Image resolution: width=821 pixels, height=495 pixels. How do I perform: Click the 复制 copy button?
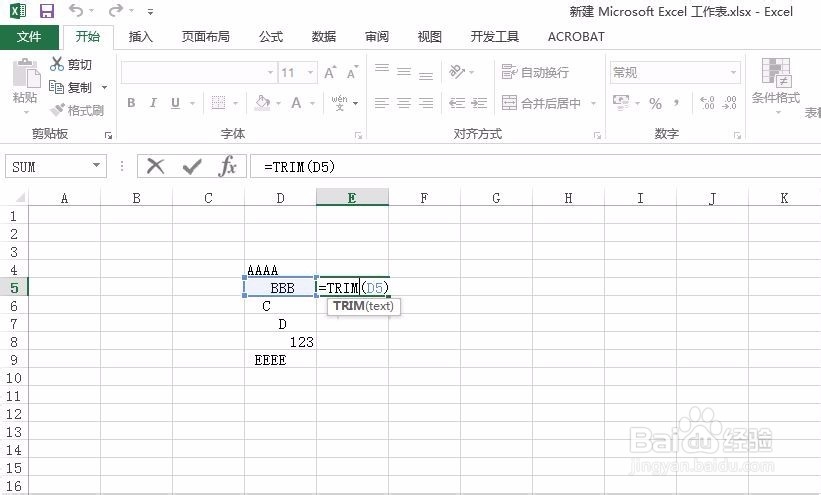[70, 87]
